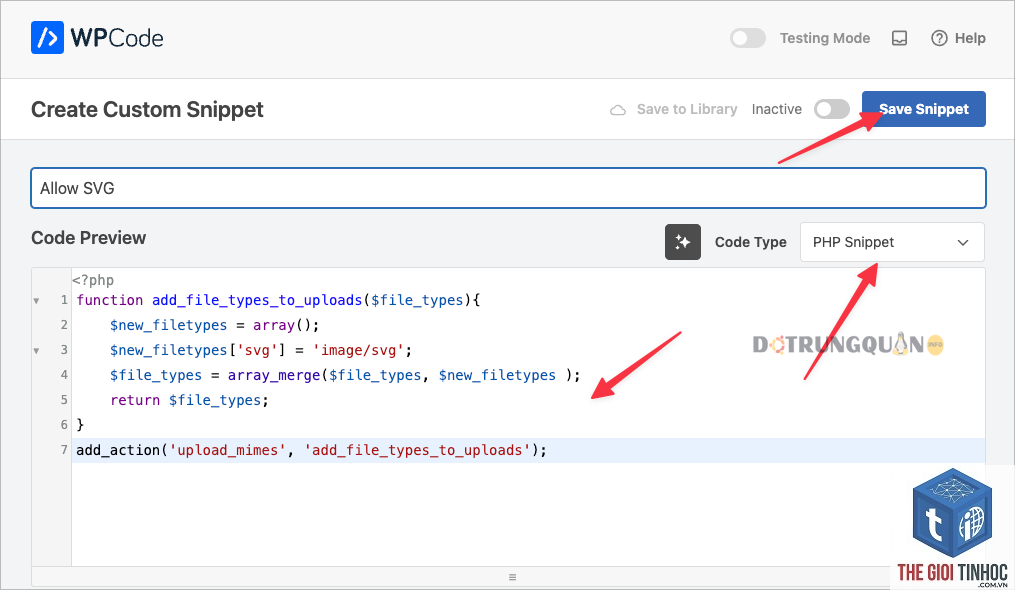This screenshot has height=590, width=1015.
Task: Click the WPCode wordmark text
Action: click(x=117, y=38)
